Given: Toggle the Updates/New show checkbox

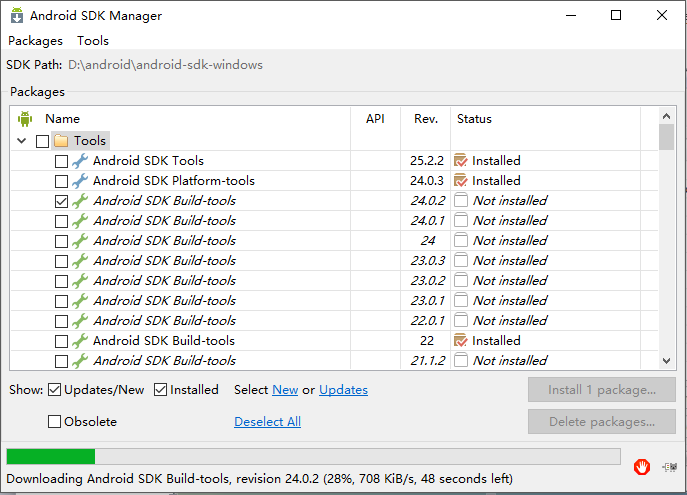Looking at the screenshot, I should point(54,389).
